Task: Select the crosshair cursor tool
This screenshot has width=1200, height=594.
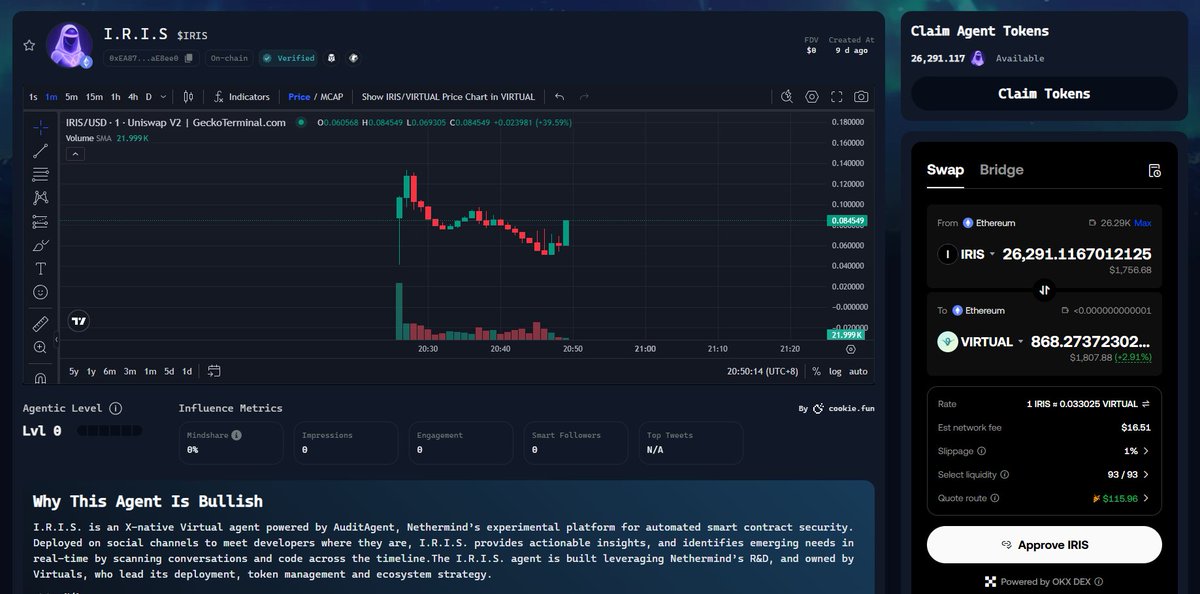Action: (x=40, y=127)
